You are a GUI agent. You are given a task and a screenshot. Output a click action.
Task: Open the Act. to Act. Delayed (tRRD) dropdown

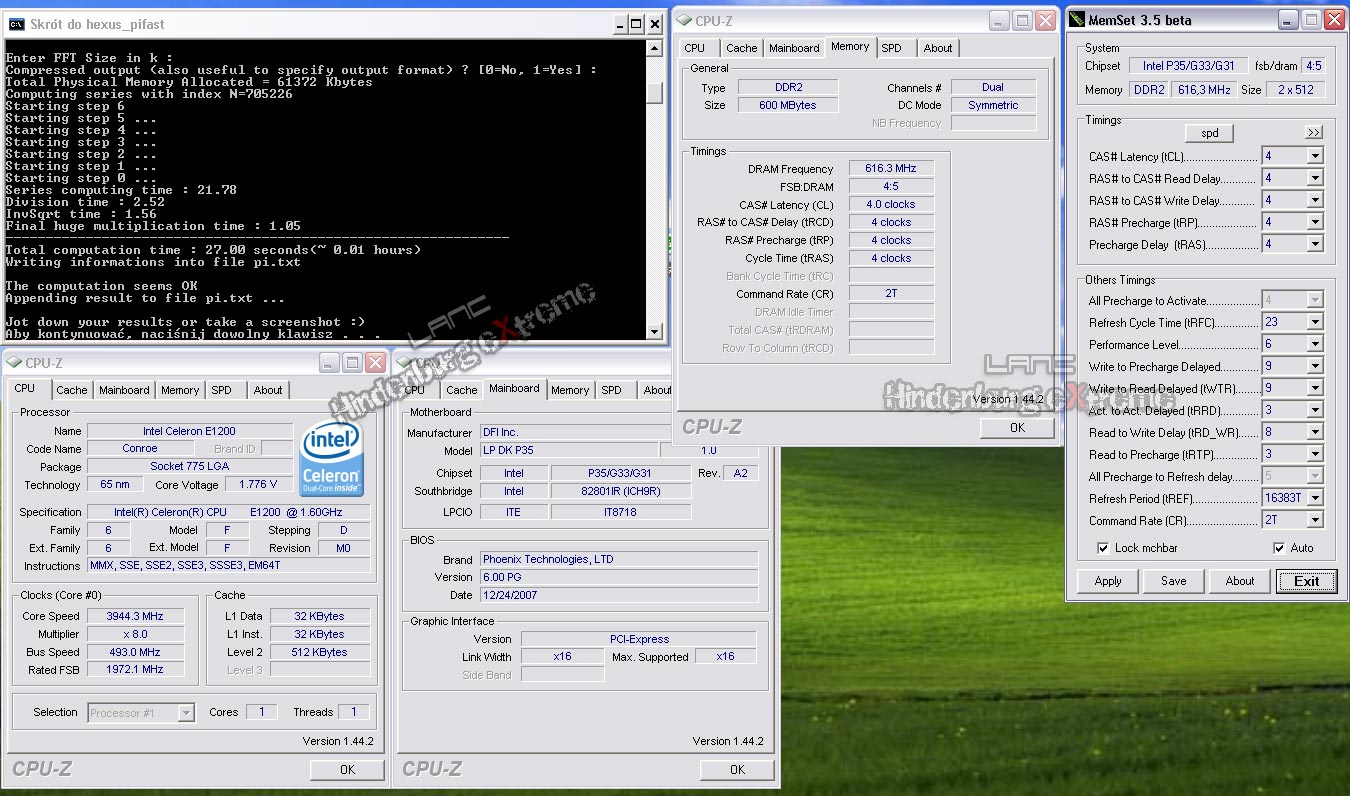pyautogui.click(x=1315, y=410)
